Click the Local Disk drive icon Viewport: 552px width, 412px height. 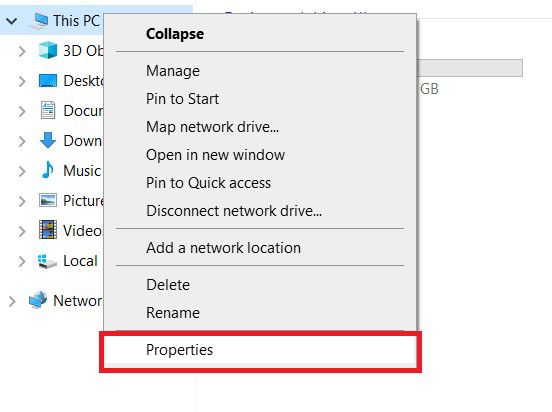click(x=47, y=261)
